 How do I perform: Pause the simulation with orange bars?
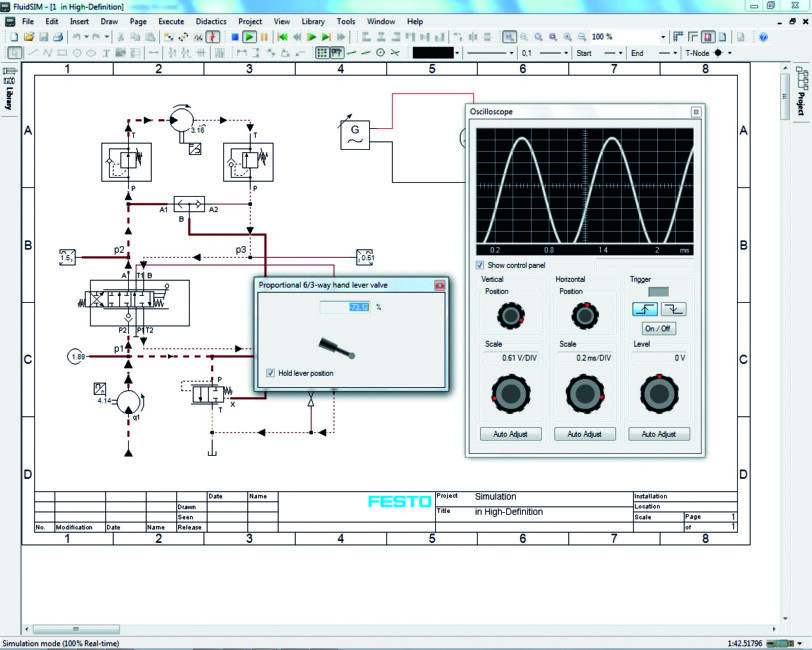coord(264,37)
